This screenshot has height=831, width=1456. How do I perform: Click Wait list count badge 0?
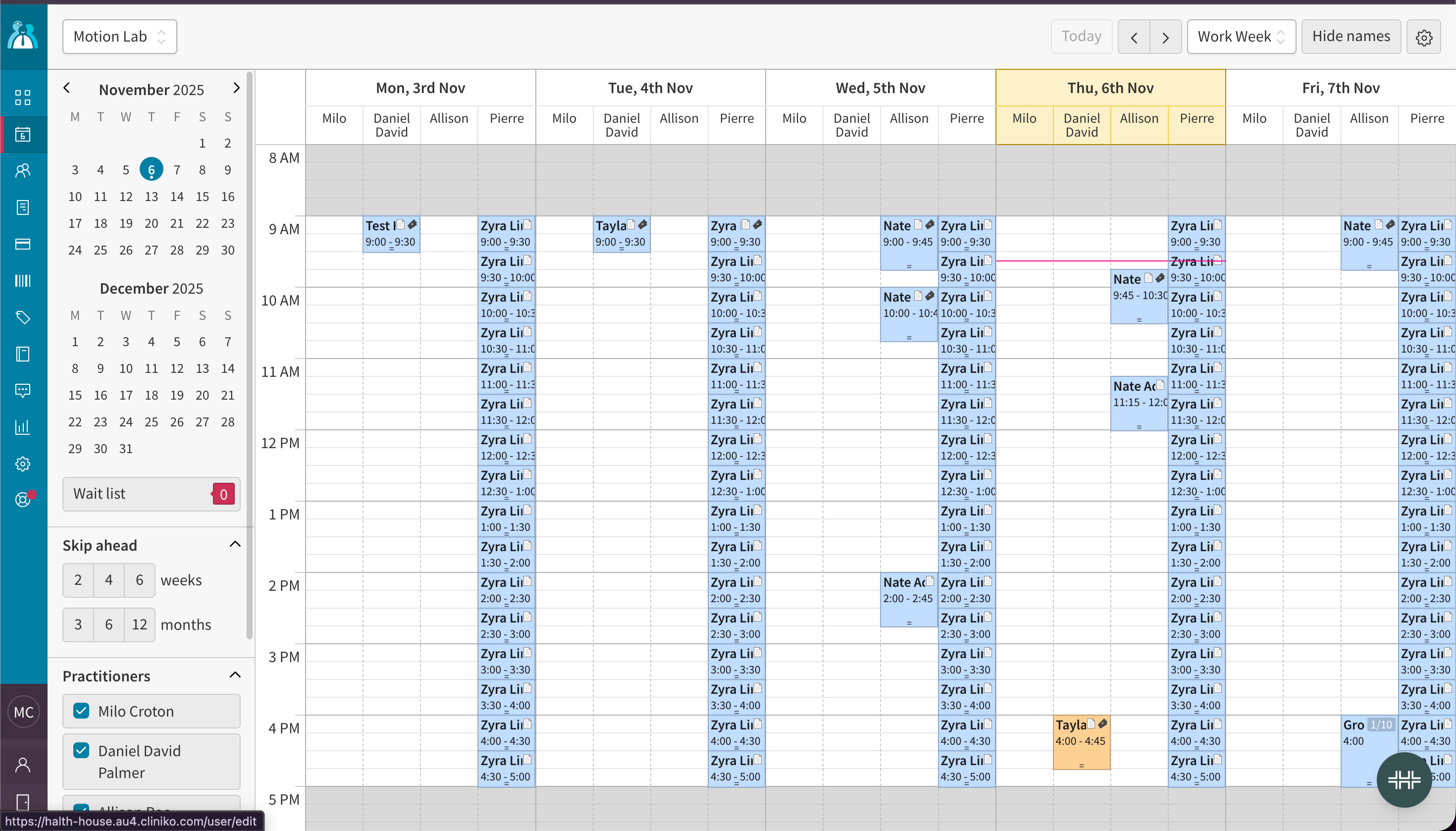223,494
